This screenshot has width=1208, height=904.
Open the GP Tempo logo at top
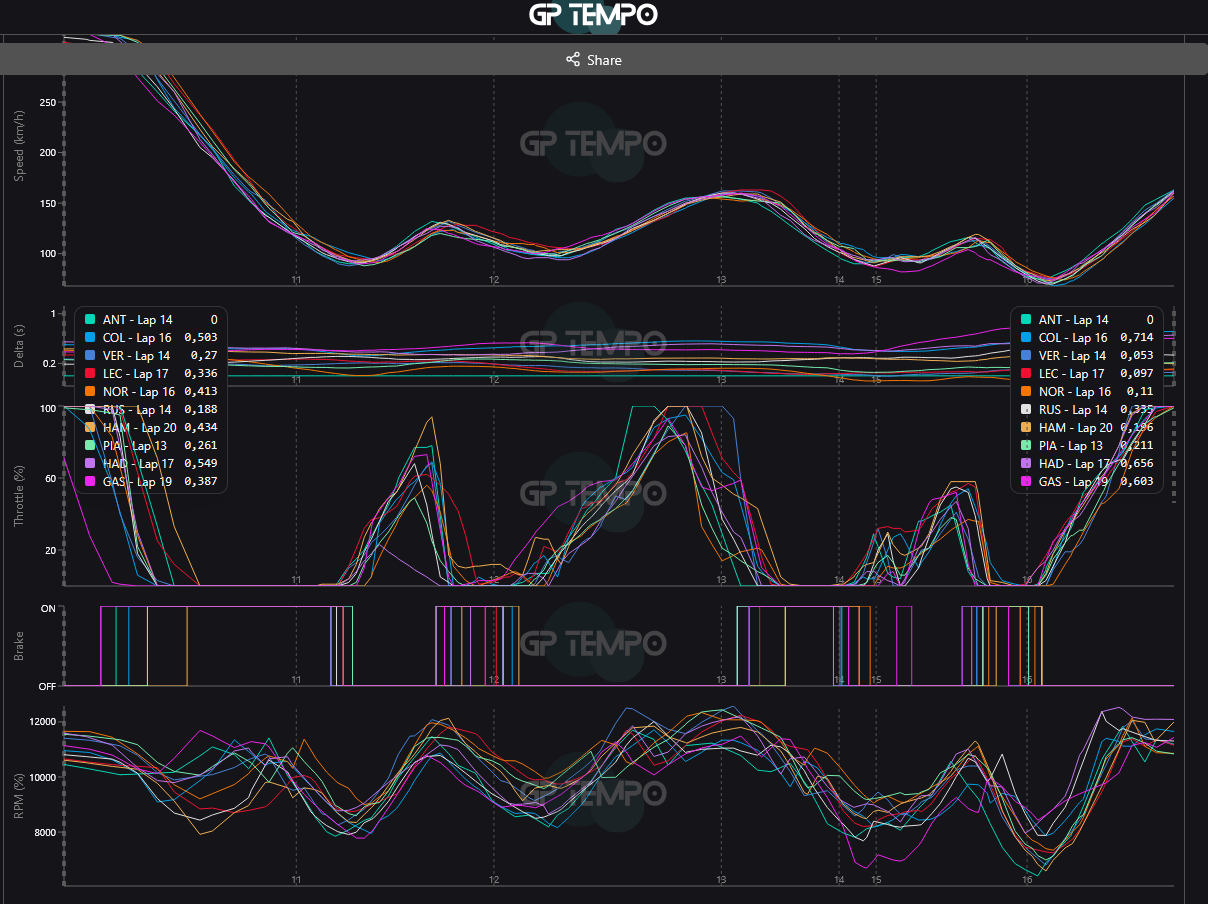(593, 15)
